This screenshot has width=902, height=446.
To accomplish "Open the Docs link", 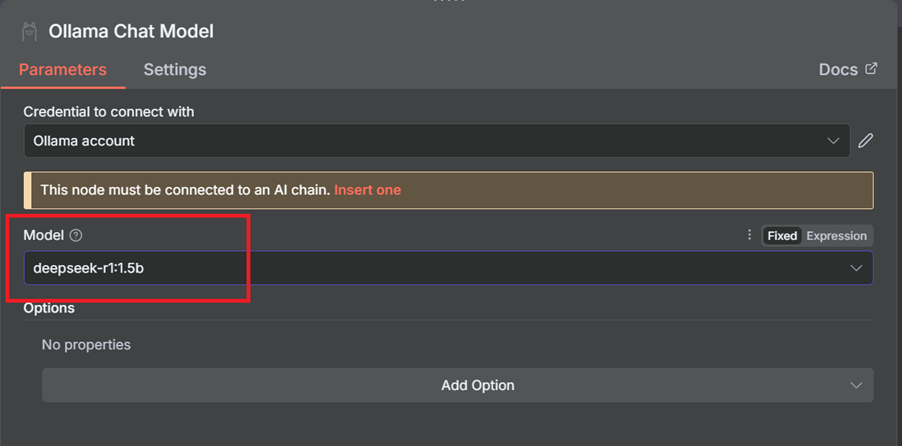I will click(838, 70).
